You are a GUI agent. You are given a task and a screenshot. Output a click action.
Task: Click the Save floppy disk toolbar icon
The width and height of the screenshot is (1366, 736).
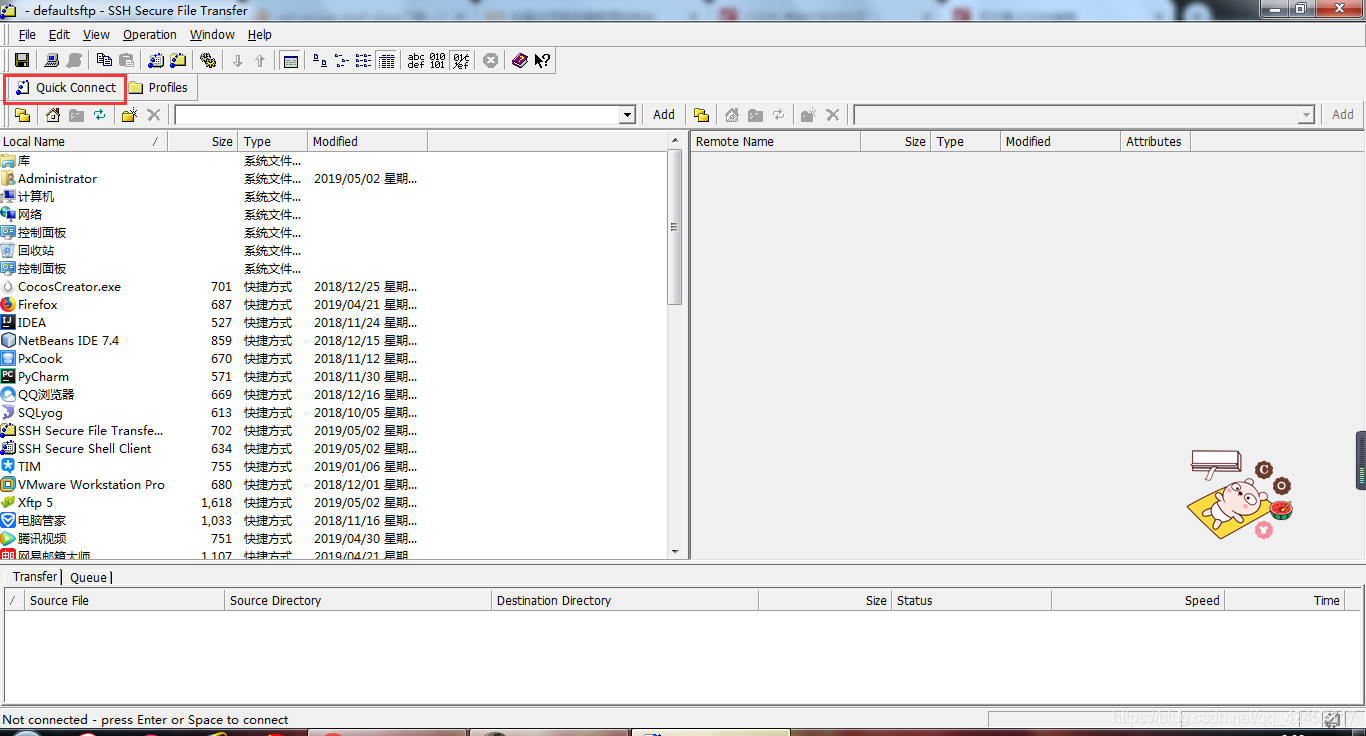tap(22, 61)
